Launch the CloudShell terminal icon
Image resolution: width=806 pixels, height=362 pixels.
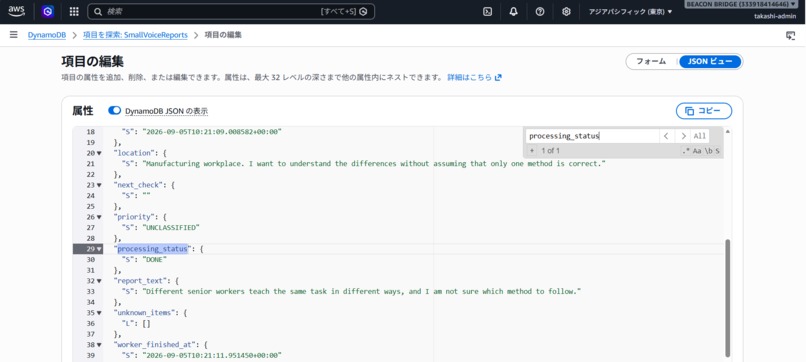(487, 12)
